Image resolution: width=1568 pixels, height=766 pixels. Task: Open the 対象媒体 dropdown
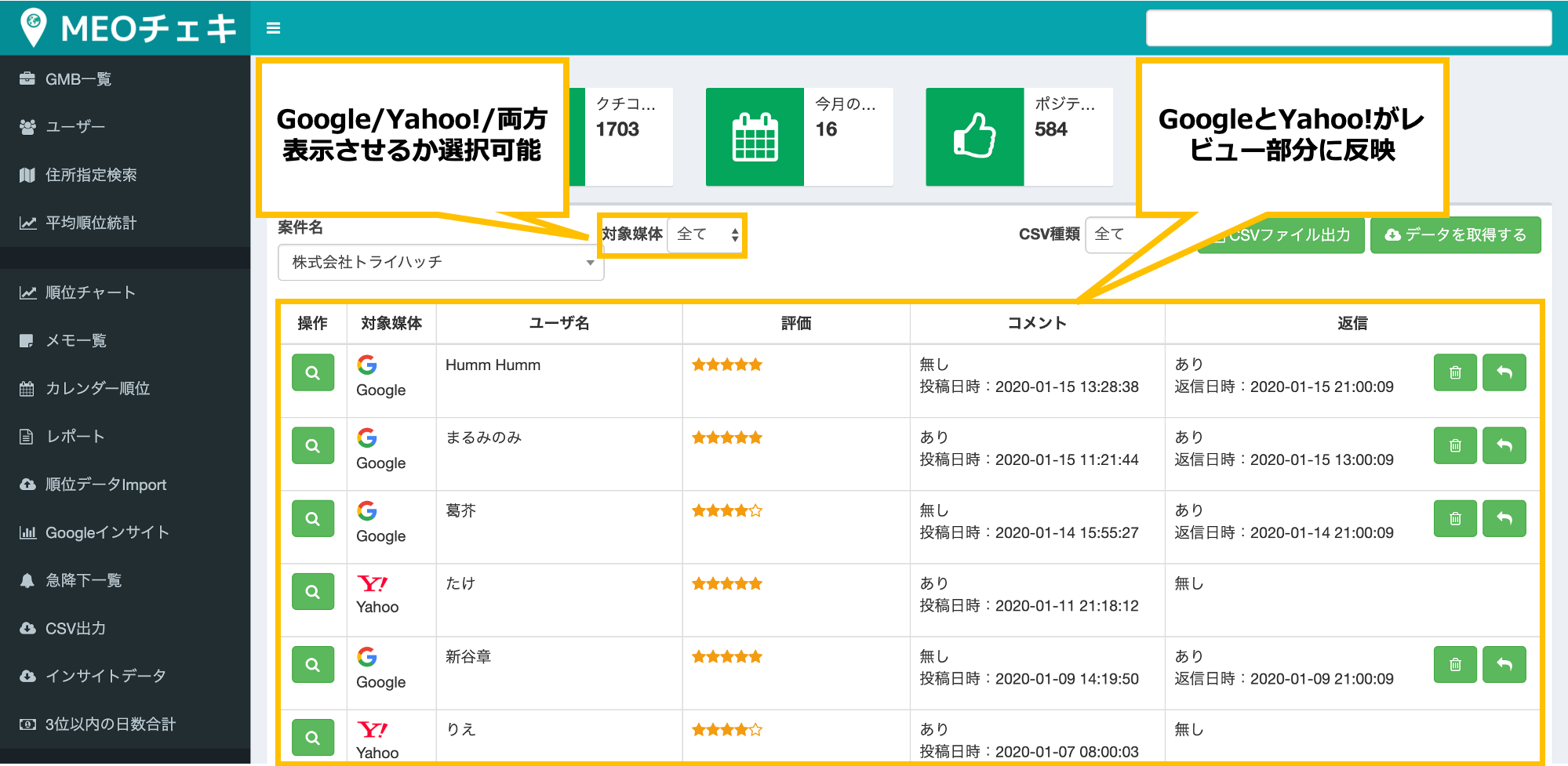(706, 234)
